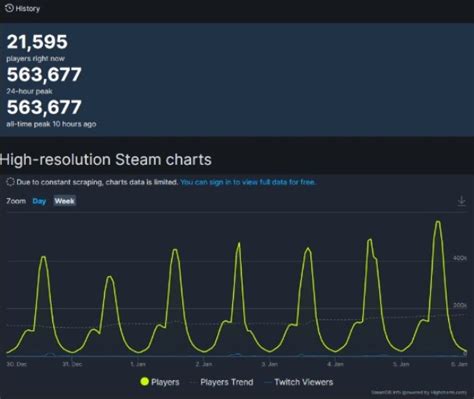The image size is (474, 399).
Task: Click the 5. Jan x-axis label
Action: point(401,364)
